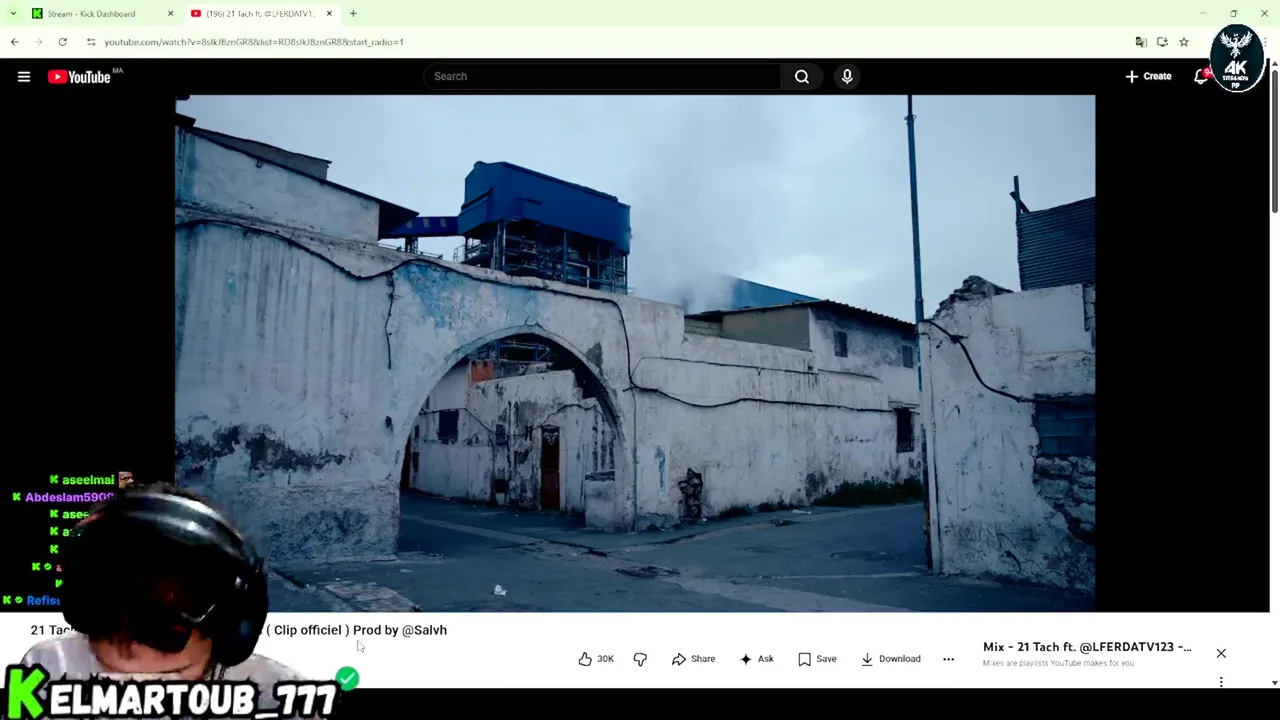Click the YouTube search input field
The width and height of the screenshot is (1280, 720).
pyautogui.click(x=603, y=76)
